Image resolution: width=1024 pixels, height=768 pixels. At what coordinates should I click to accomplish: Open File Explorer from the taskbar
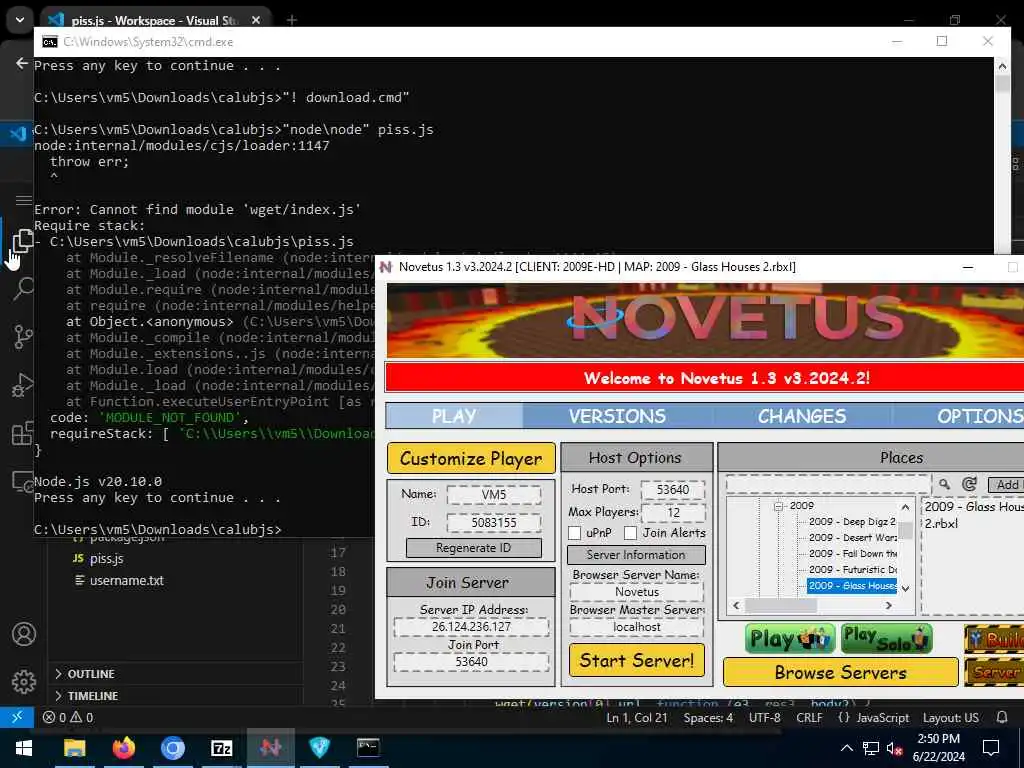point(74,748)
